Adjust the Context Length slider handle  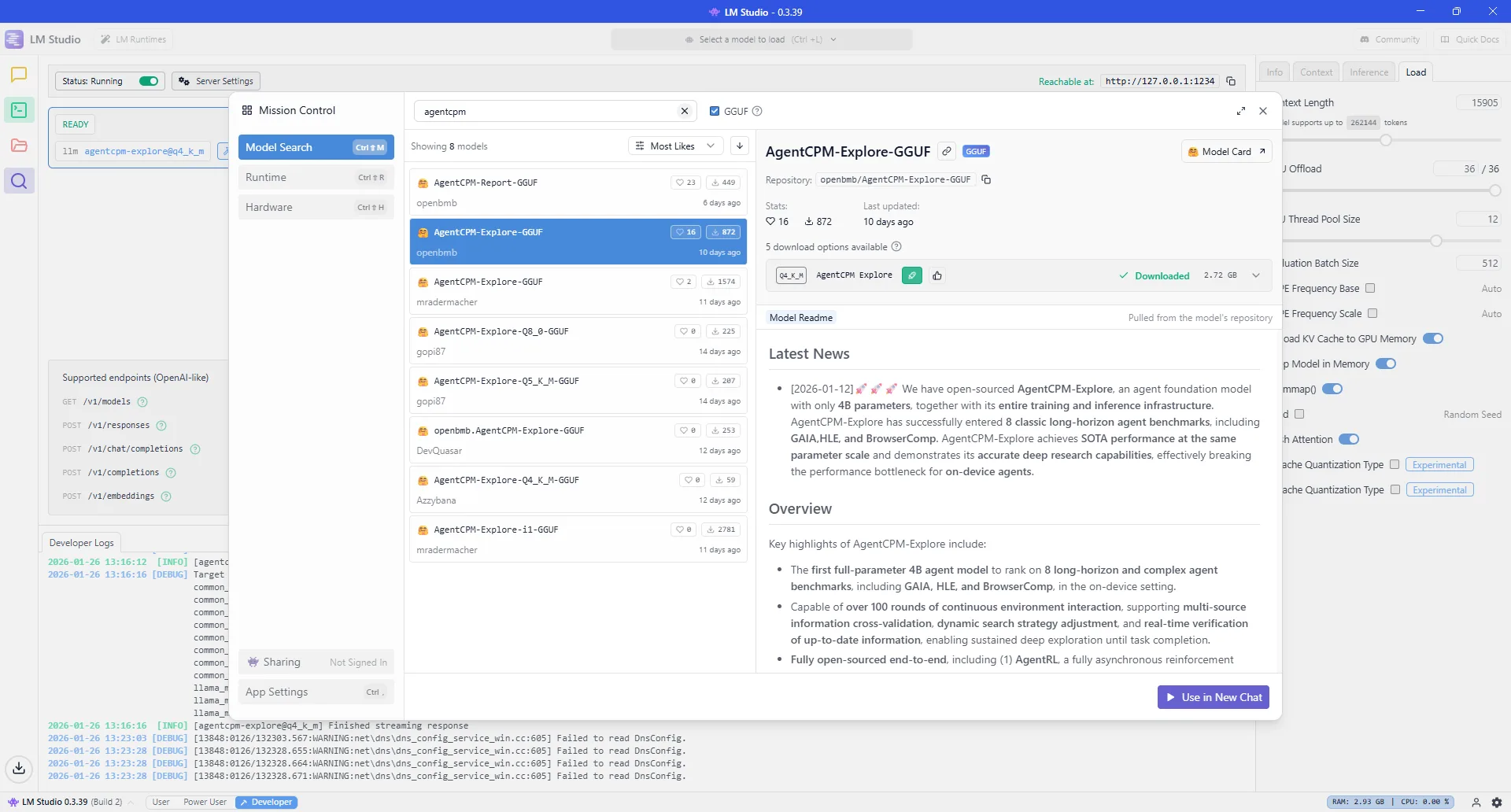click(1386, 140)
